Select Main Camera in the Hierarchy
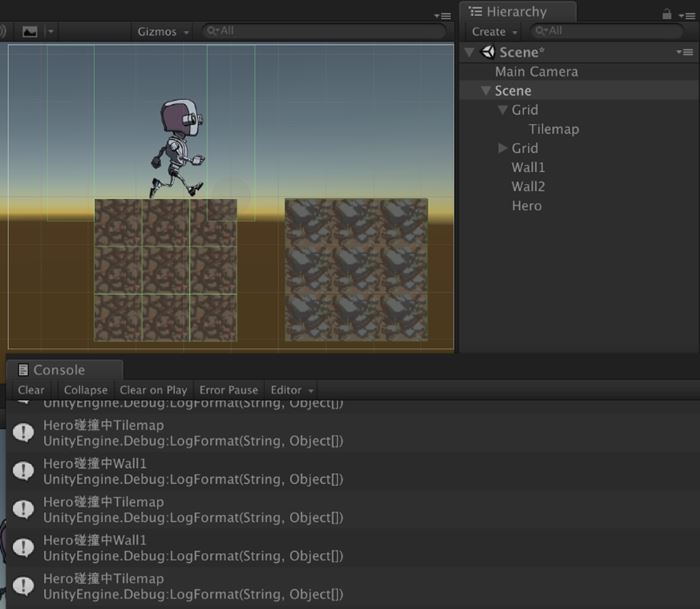 coord(536,71)
